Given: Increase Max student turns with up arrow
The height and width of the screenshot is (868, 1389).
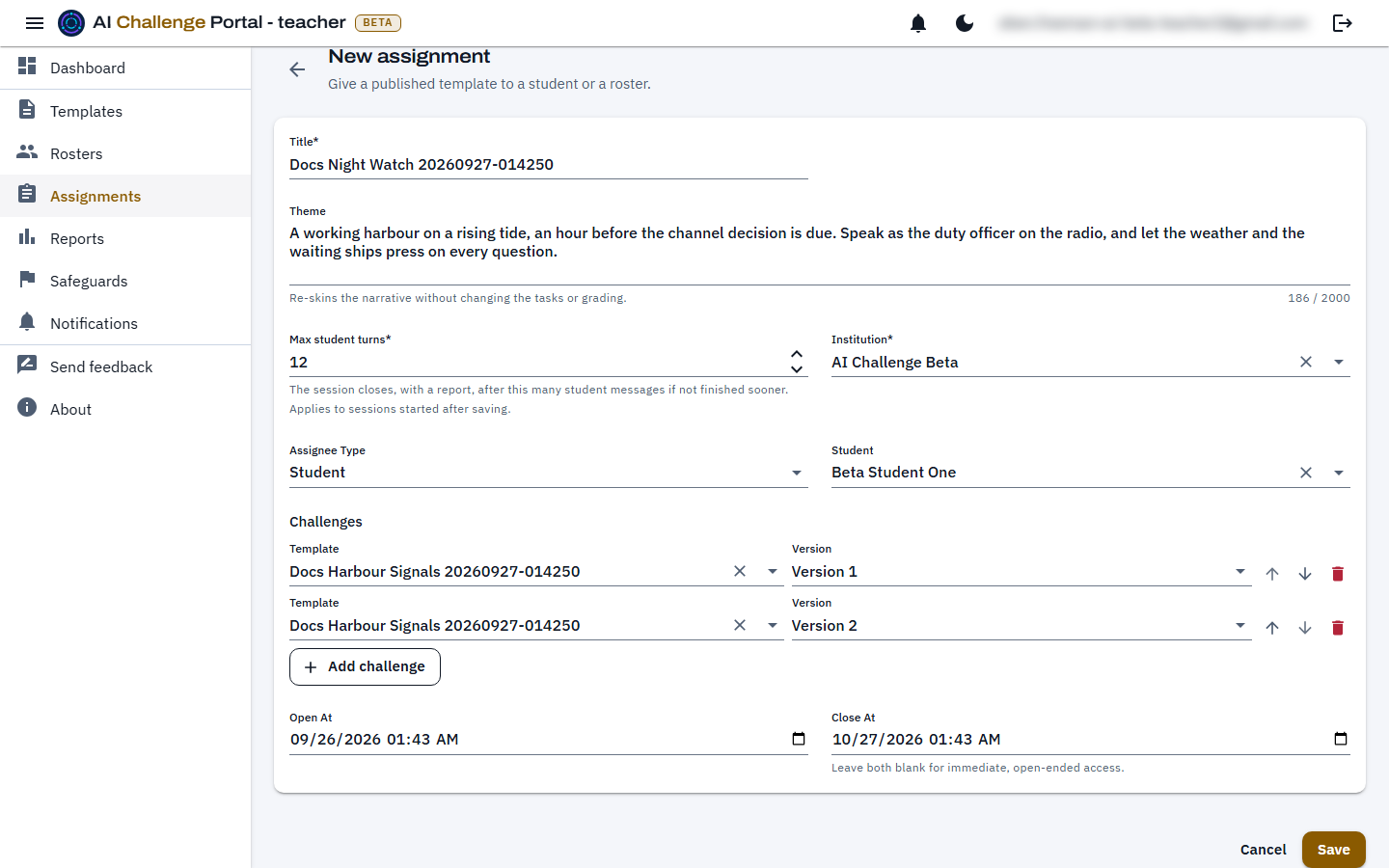Looking at the screenshot, I should click(797, 355).
